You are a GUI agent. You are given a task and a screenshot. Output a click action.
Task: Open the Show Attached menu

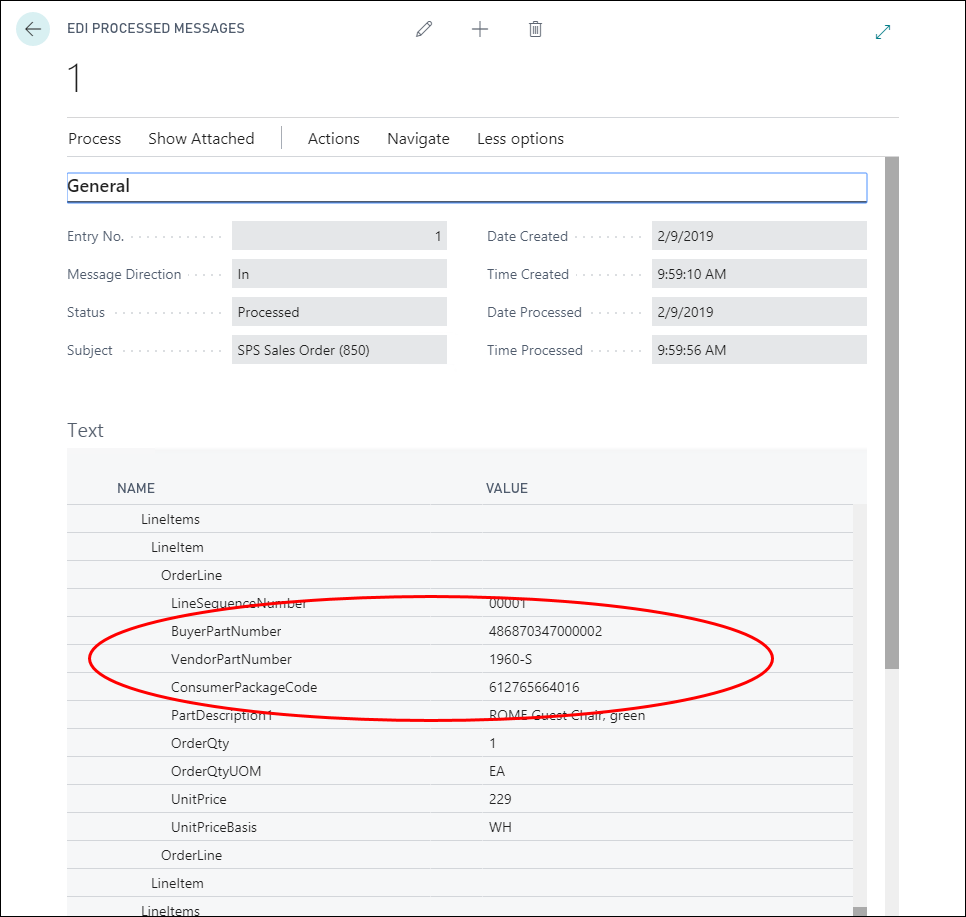click(201, 139)
